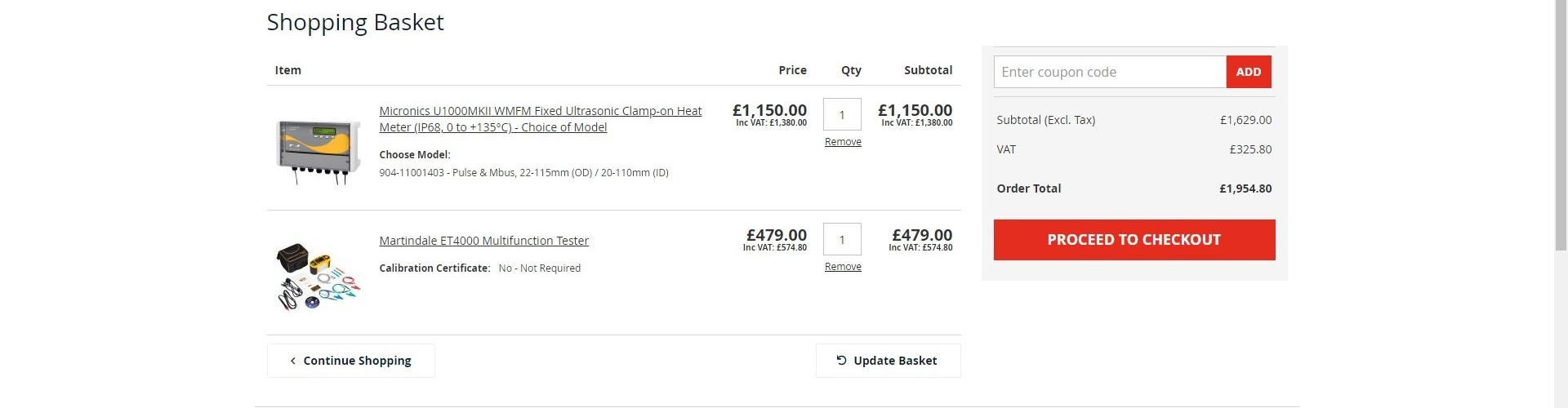Click the Martindale subtotal £479.00

[x=922, y=235]
